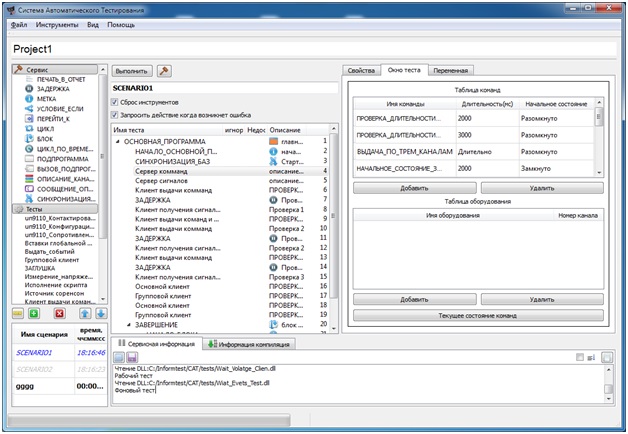Click the ВЫЗОВ_ПОДПРОГ... icon
The height and width of the screenshot is (434, 628).
point(29,169)
